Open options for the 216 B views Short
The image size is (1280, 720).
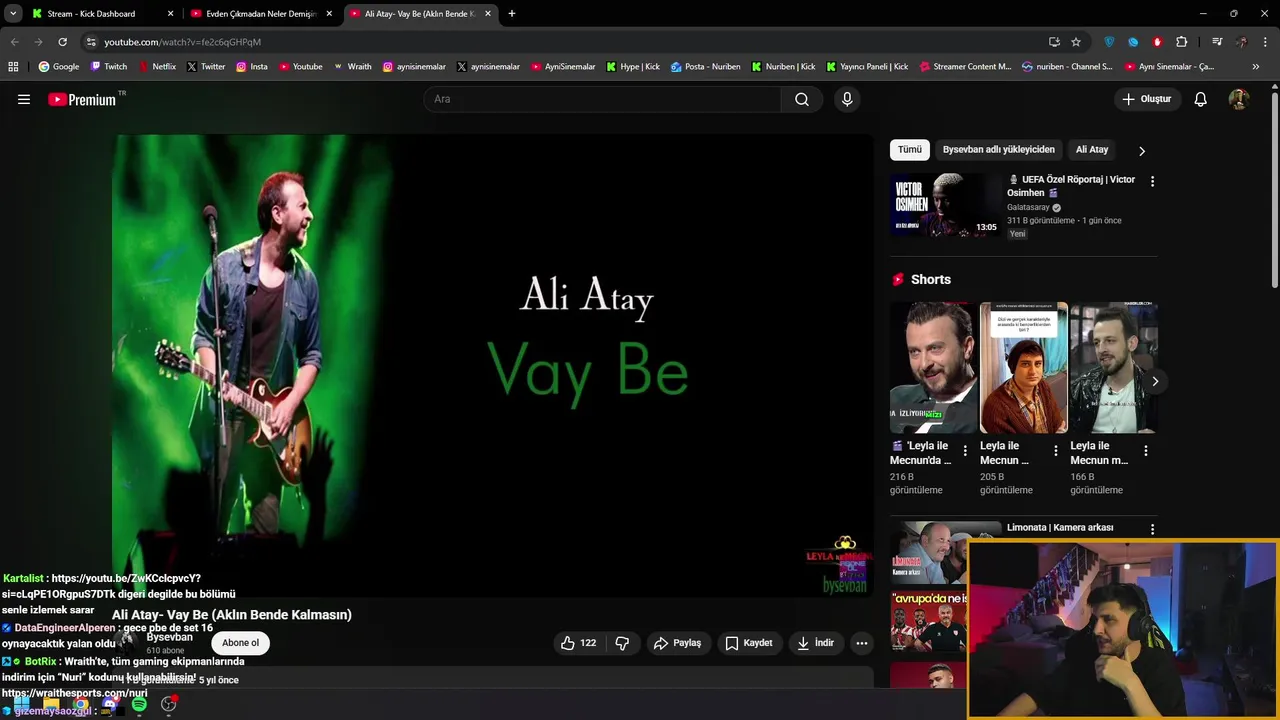pyautogui.click(x=965, y=451)
